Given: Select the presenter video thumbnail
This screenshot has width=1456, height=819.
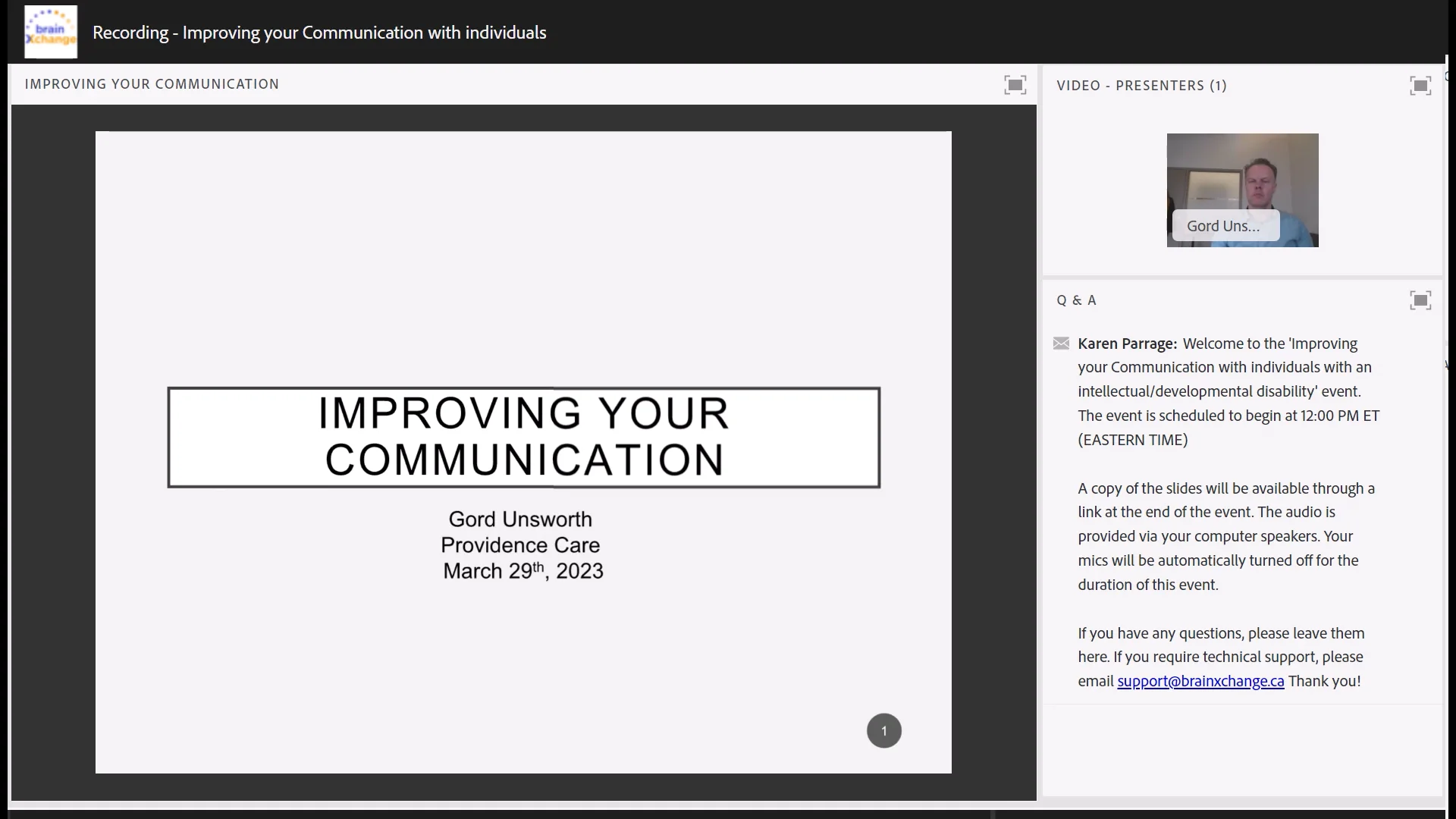Looking at the screenshot, I should [x=1241, y=190].
